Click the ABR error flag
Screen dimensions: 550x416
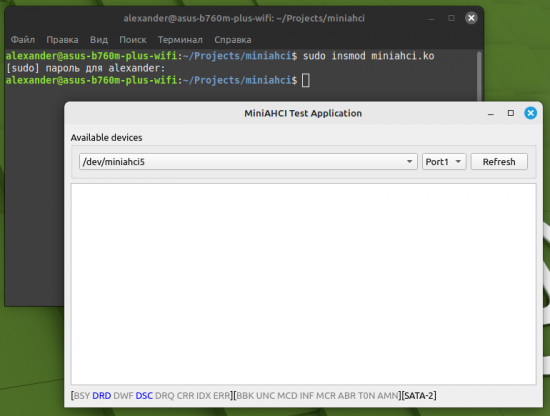click(x=347, y=396)
